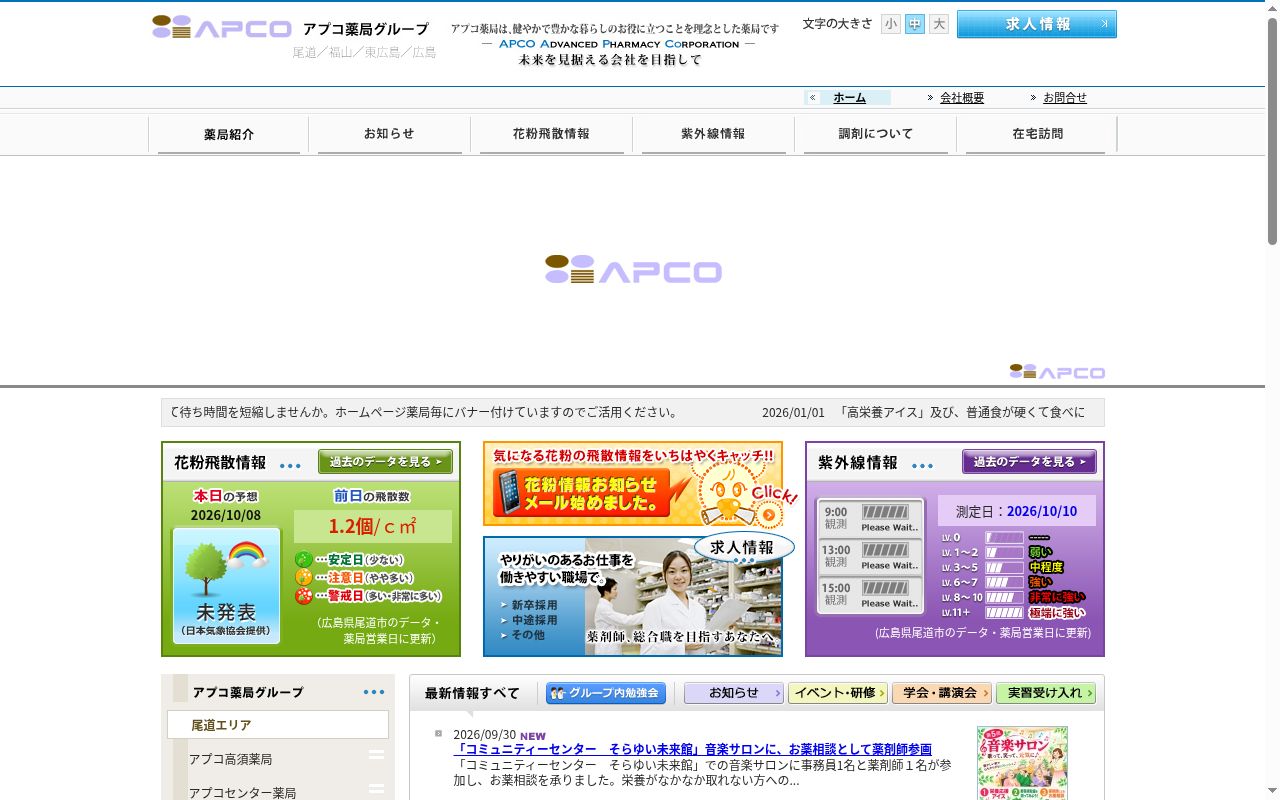View past pollen data button

coord(385,462)
